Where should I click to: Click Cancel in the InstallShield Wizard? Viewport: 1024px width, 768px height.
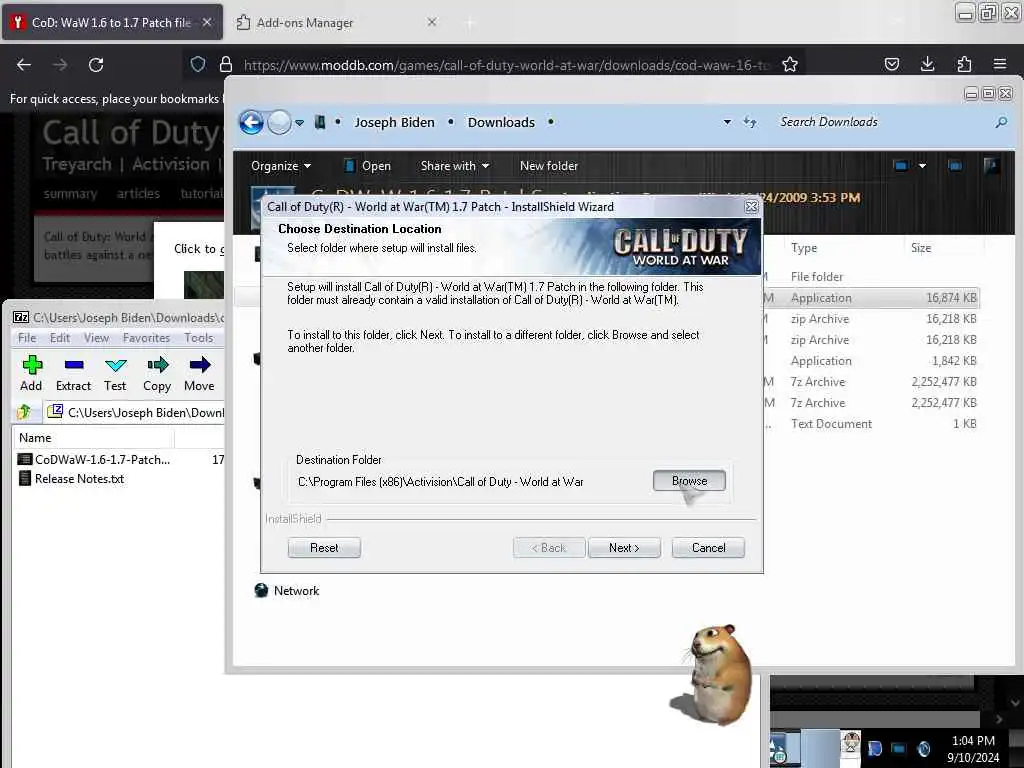[708, 548]
